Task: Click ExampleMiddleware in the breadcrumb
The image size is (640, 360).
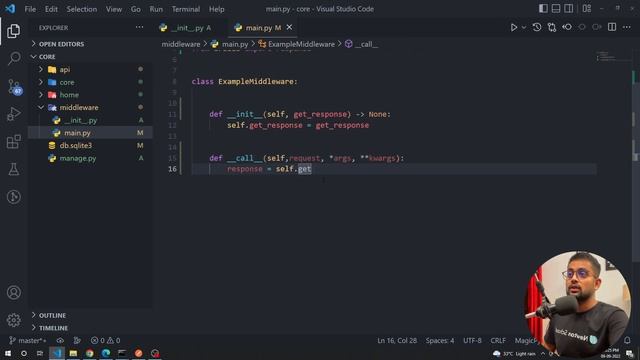Action: tap(301, 44)
